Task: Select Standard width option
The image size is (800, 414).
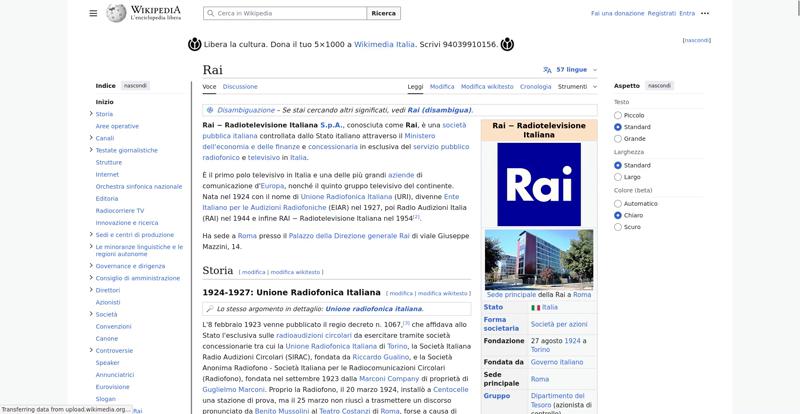Action: [618, 165]
